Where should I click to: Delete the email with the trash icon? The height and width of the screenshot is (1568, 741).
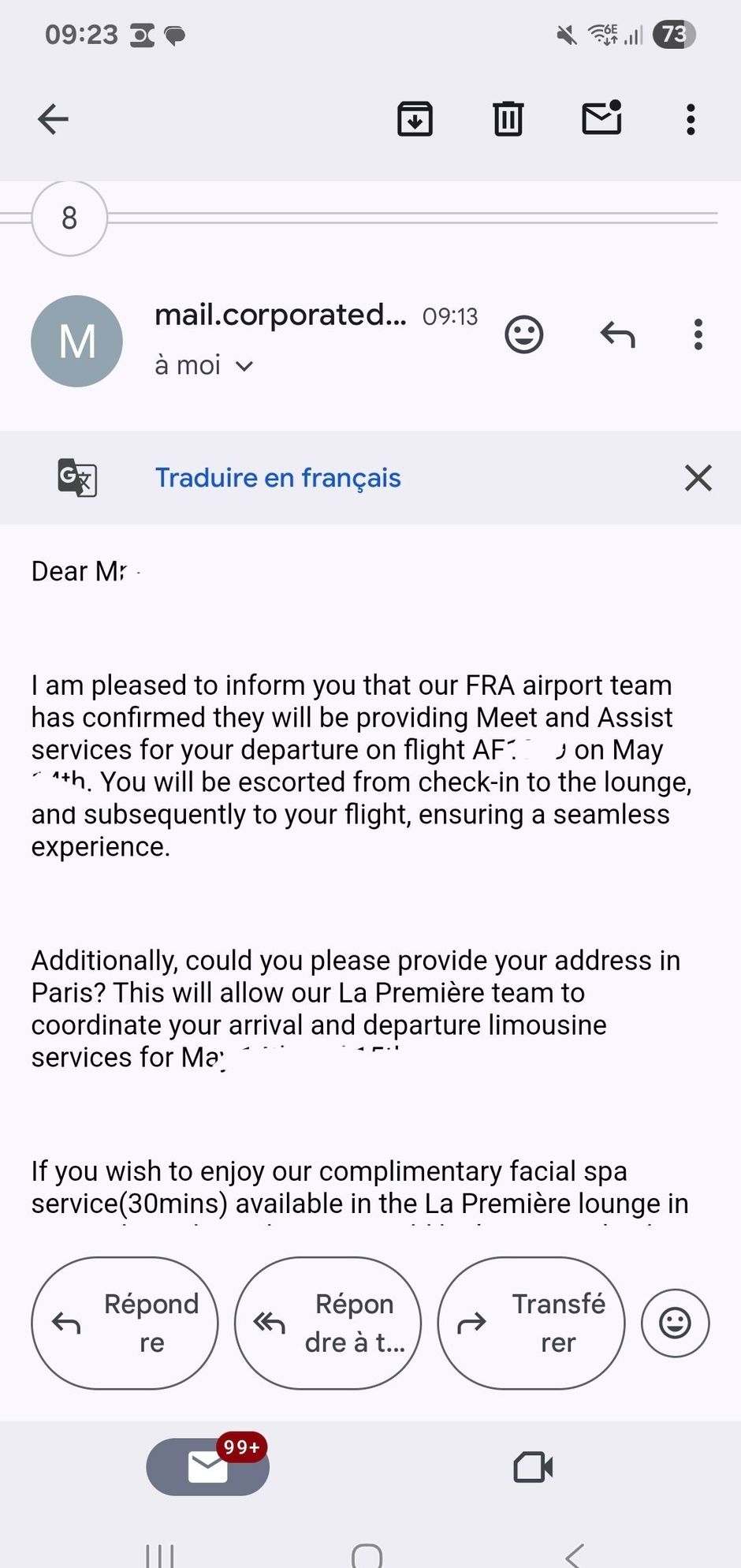pyautogui.click(x=508, y=120)
